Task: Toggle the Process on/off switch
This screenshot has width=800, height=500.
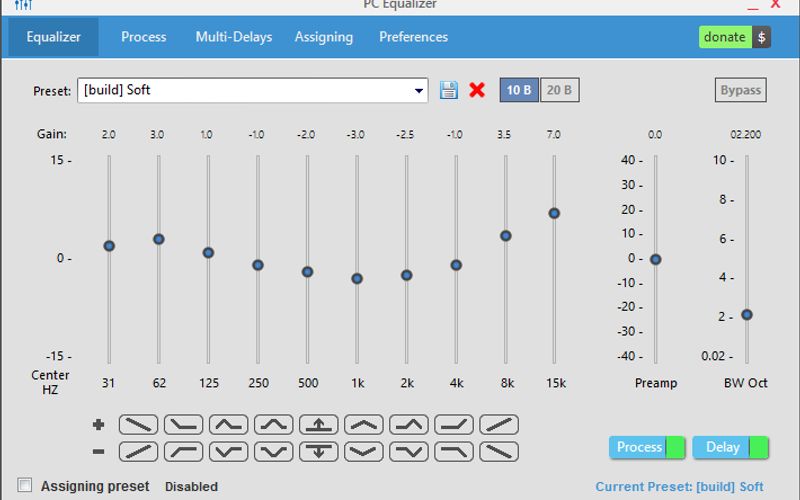Action: pyautogui.click(x=647, y=447)
